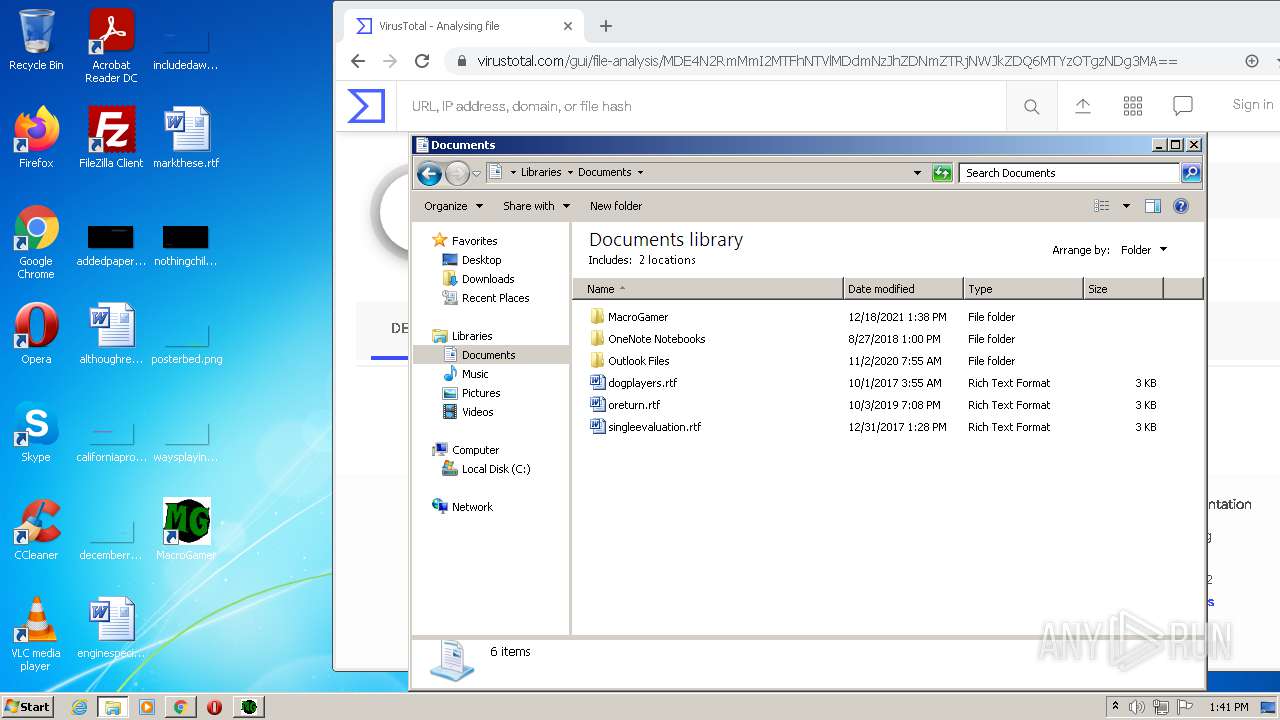Select Network in the navigation pane
This screenshot has height=720, width=1280.
(472, 507)
